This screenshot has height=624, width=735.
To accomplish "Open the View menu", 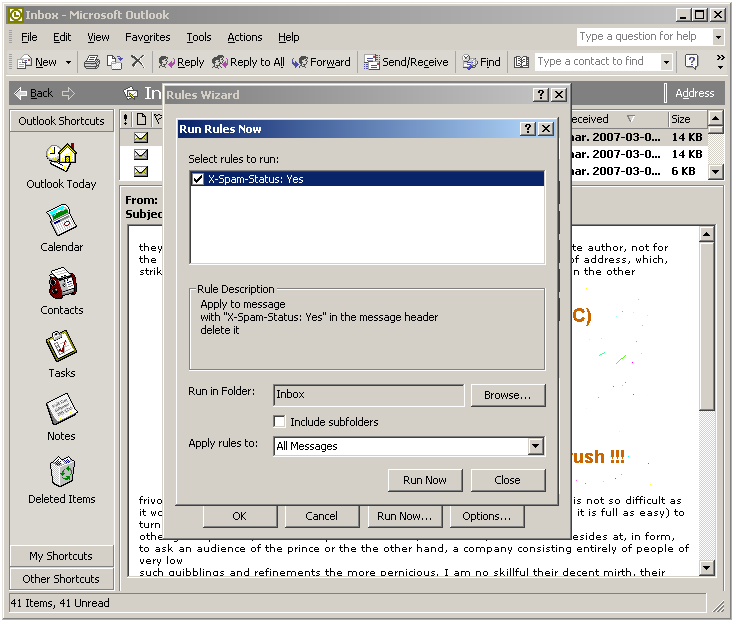I will click(x=98, y=37).
